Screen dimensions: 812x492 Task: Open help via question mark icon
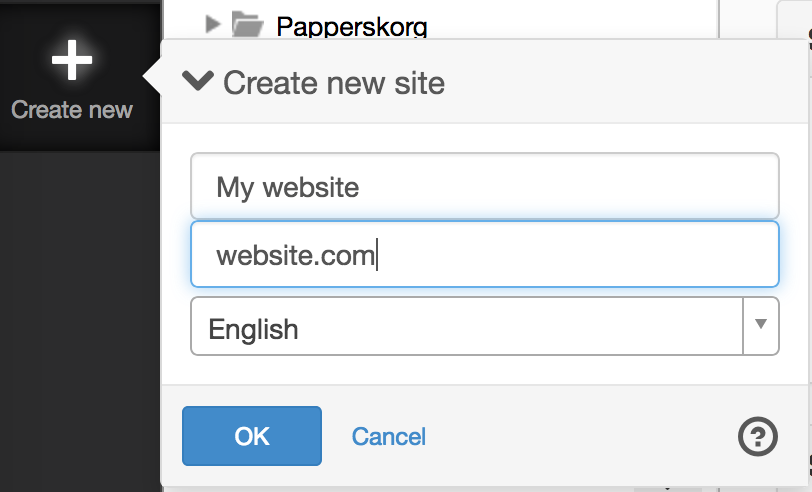pyautogui.click(x=758, y=437)
